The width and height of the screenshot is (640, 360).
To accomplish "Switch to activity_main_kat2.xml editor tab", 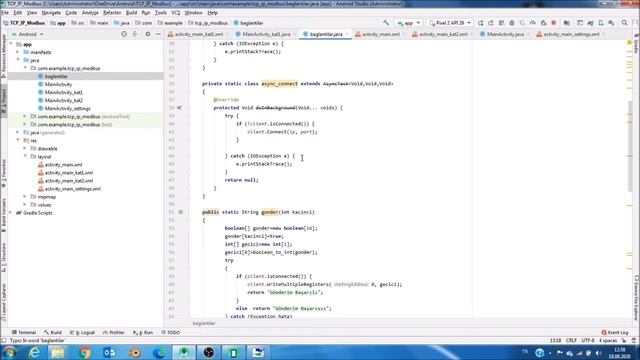I will 443,34.
